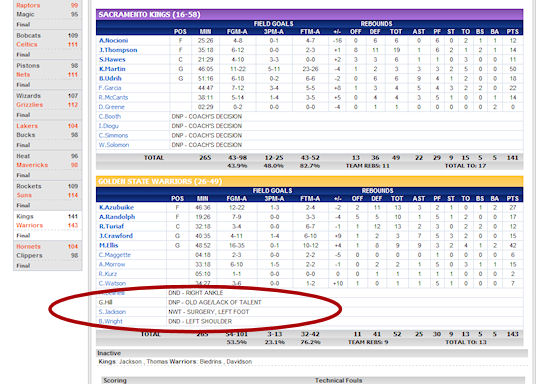Open Pistons vs Nets game entry
This screenshot has width=540, height=384.
pos(48,74)
